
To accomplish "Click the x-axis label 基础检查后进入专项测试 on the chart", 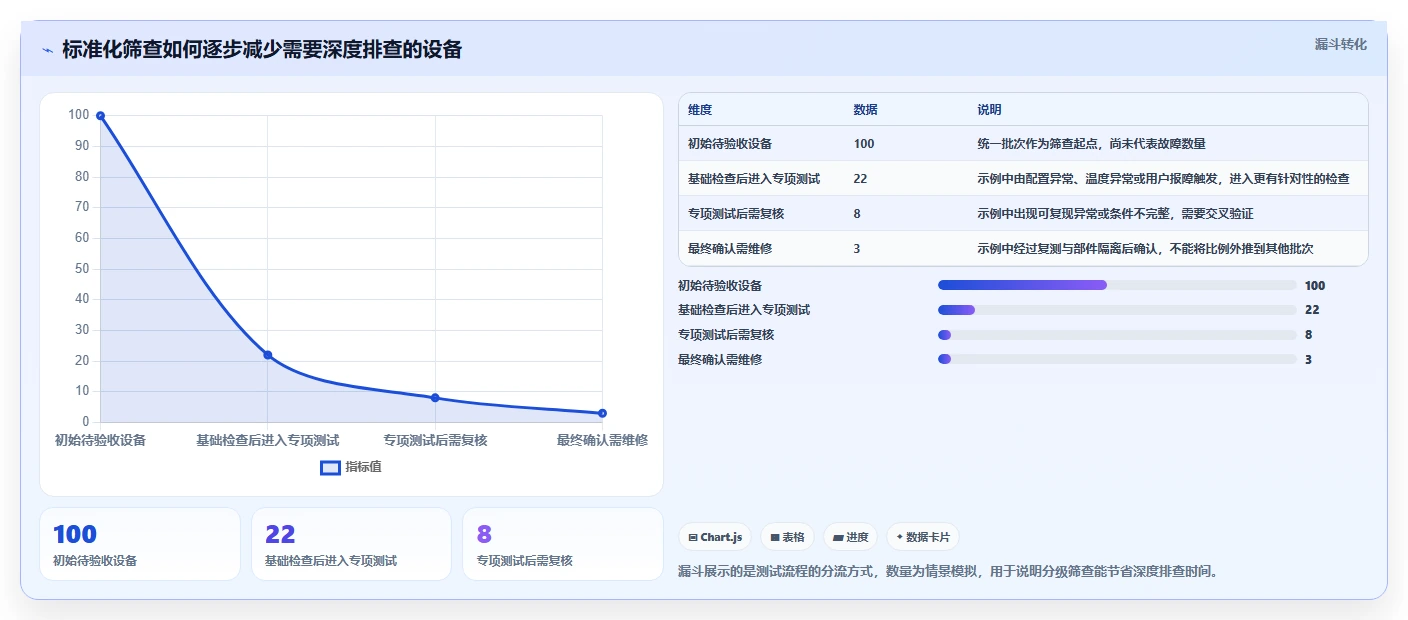I will (x=268, y=440).
